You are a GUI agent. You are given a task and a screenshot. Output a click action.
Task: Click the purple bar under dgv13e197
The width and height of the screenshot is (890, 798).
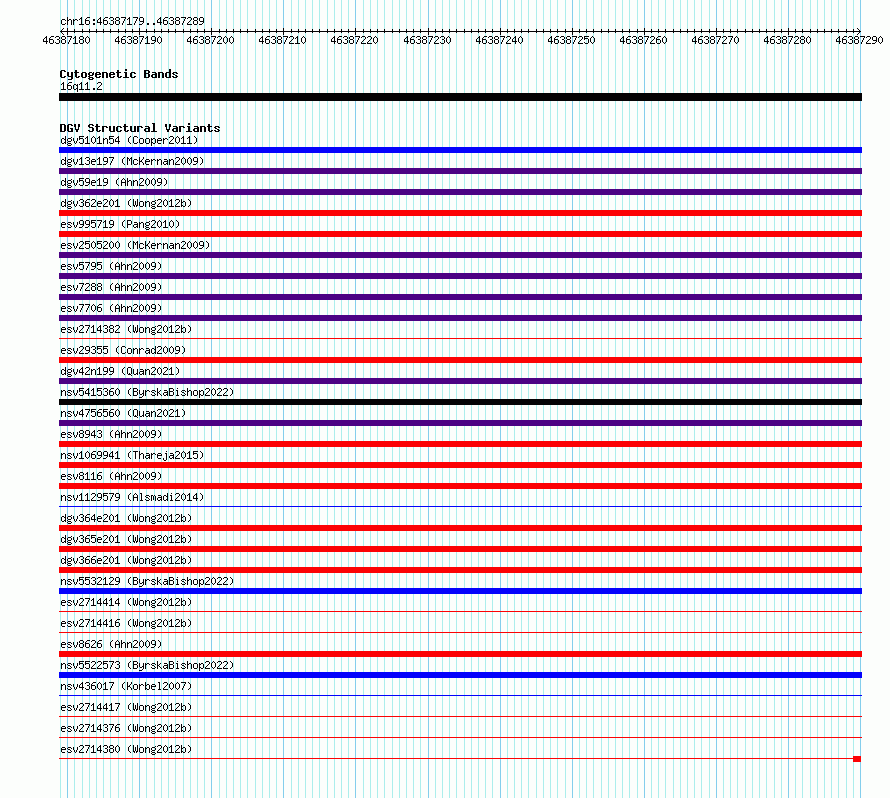point(460,171)
